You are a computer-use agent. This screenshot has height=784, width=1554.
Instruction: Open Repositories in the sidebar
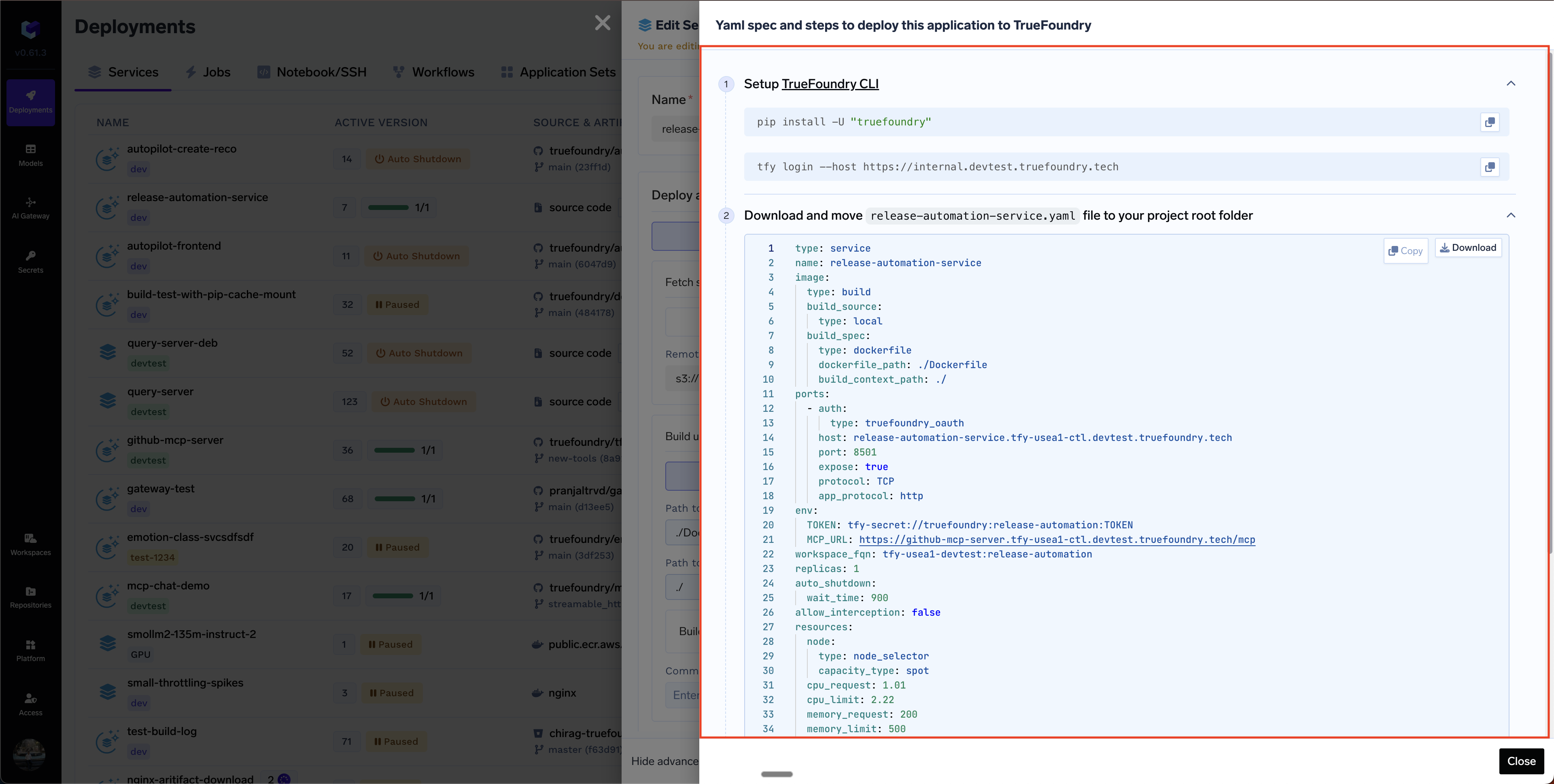31,597
